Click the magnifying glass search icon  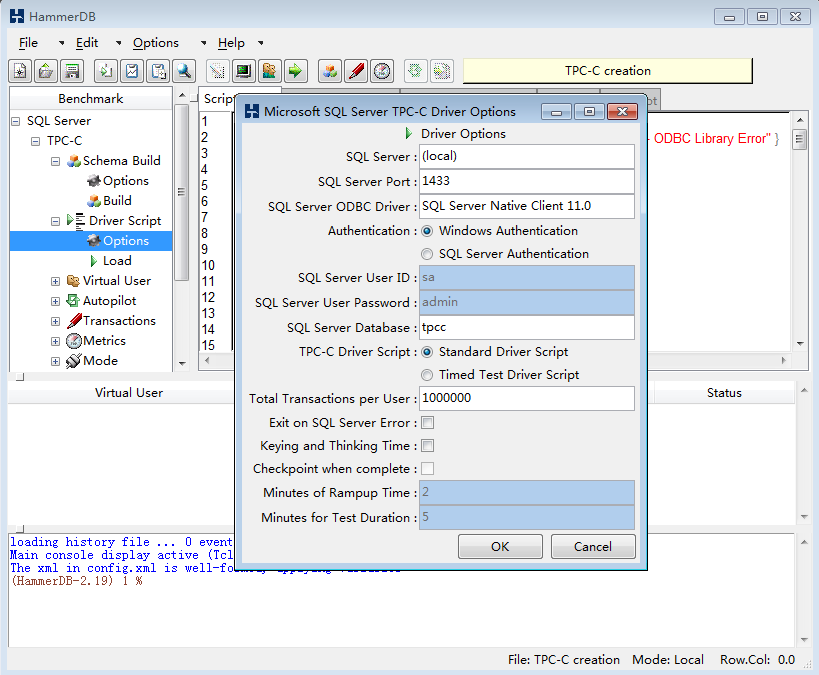point(184,71)
